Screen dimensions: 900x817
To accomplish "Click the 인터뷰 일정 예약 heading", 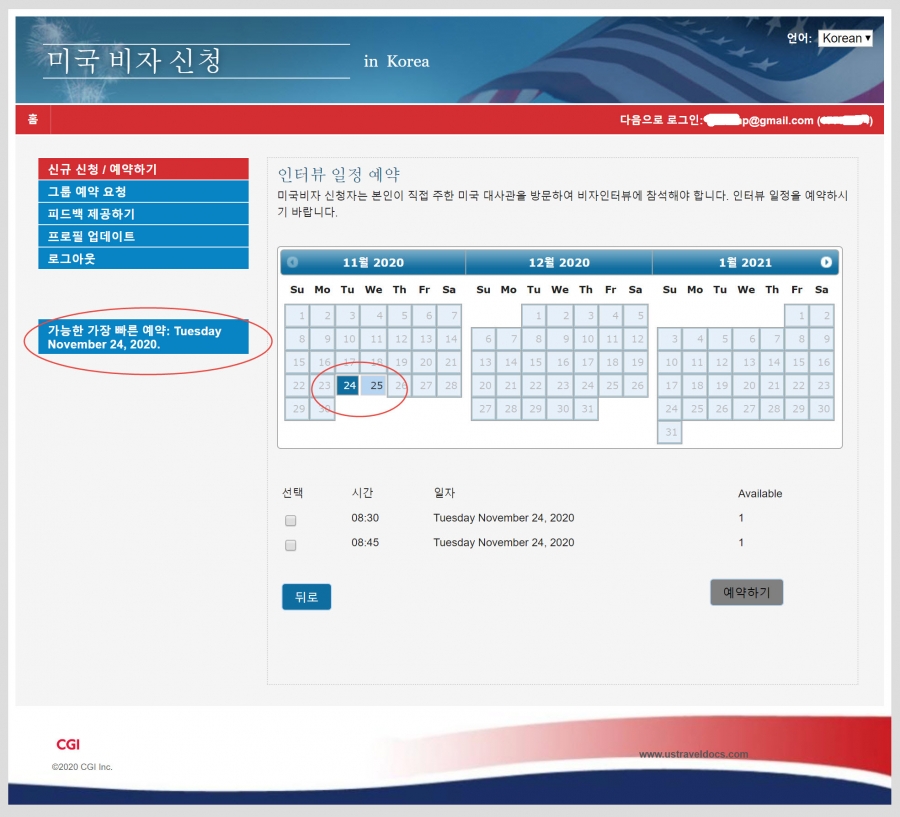I will [x=339, y=174].
